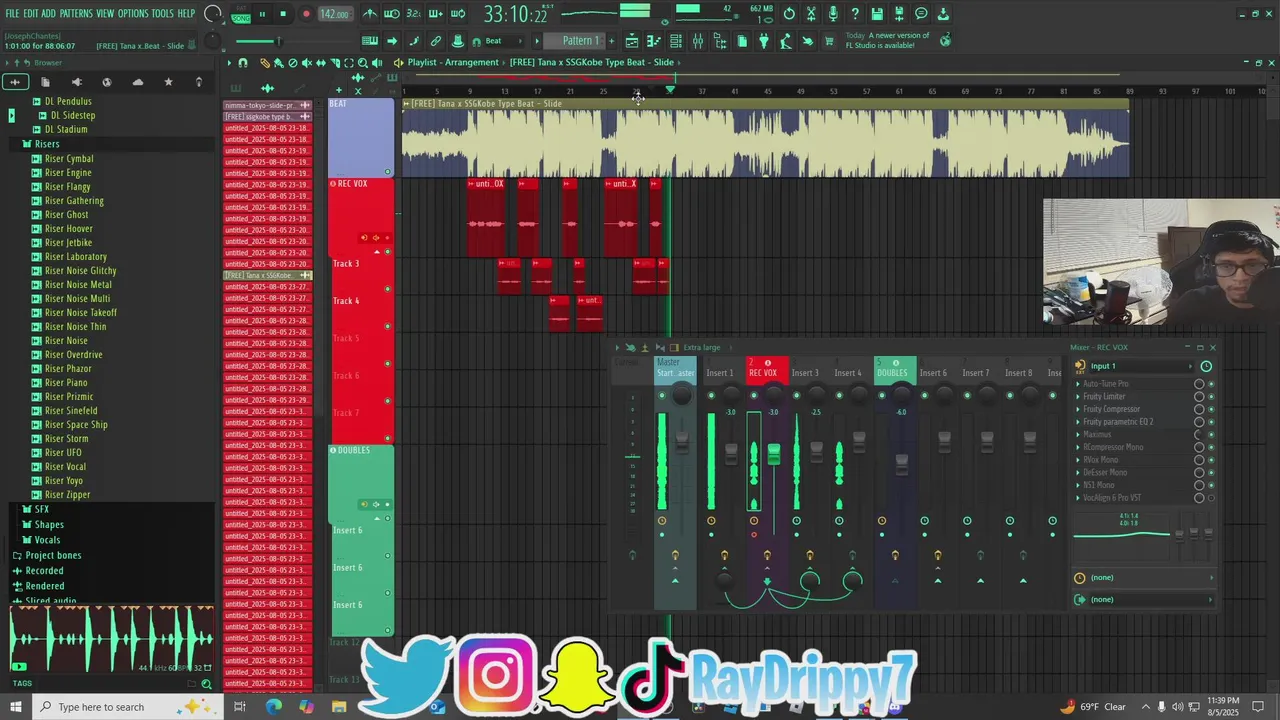
Task: Open the Recorded folder
Action: (44, 571)
